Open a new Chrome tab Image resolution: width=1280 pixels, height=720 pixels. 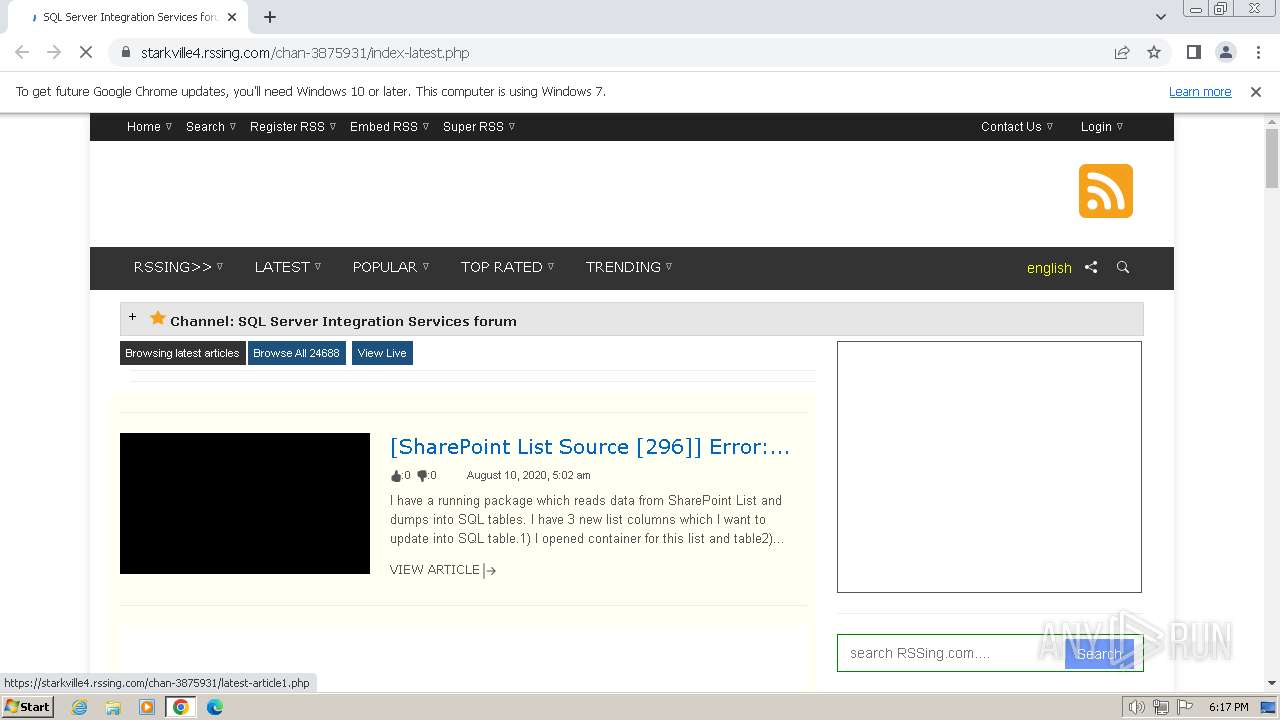[x=270, y=17]
